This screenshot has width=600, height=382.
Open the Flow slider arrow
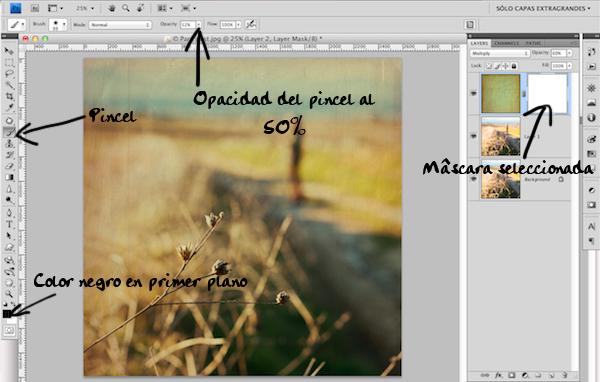coord(238,24)
